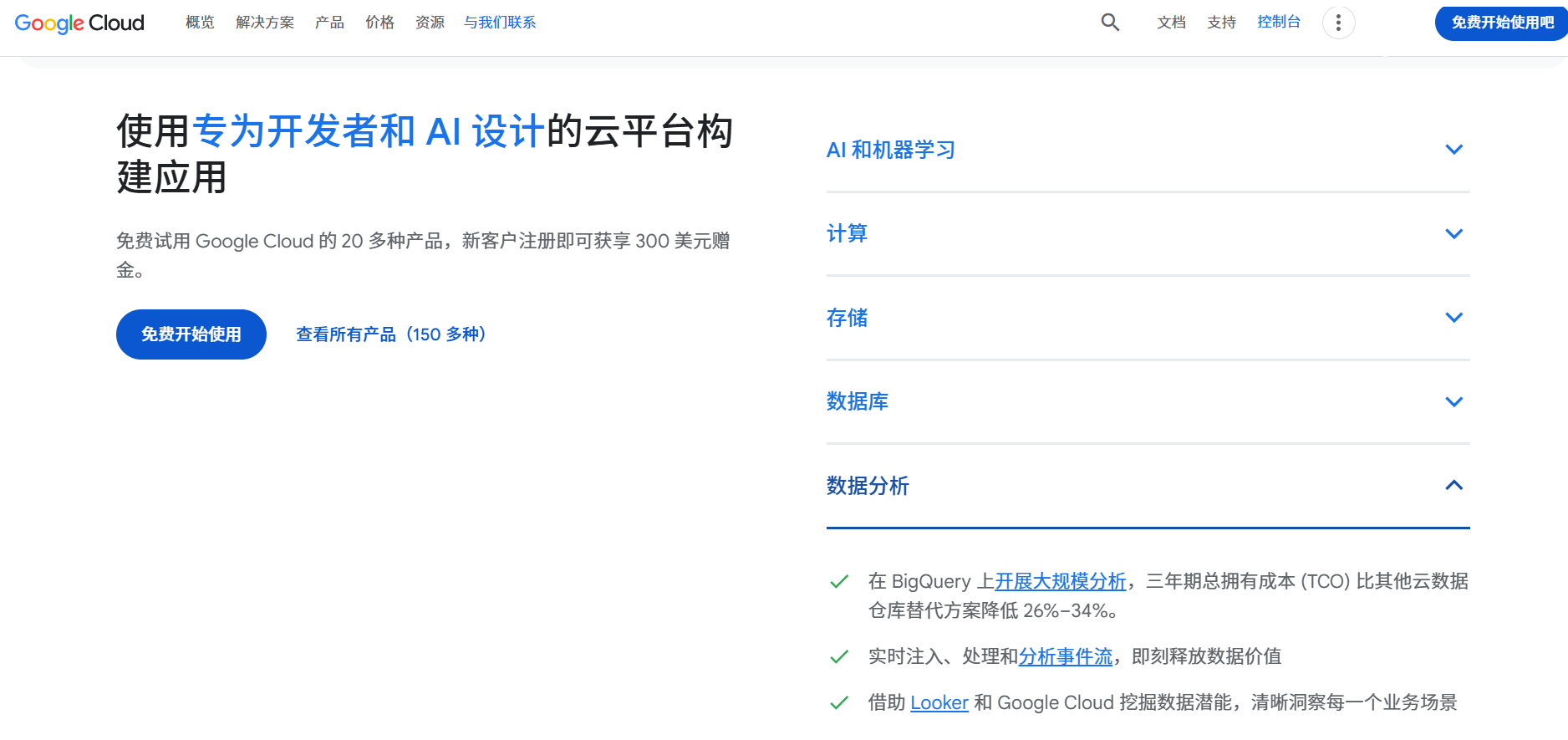
Task: Click the 免费开始使用 hero button
Action: click(191, 334)
